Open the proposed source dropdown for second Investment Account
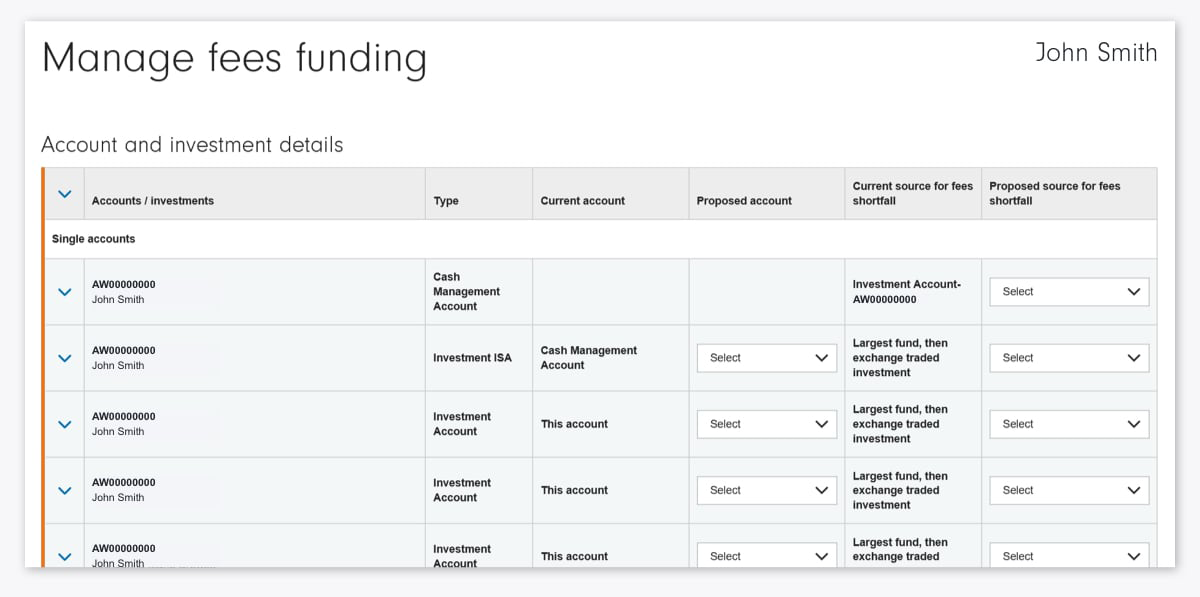The height and width of the screenshot is (597, 1200). point(1068,490)
